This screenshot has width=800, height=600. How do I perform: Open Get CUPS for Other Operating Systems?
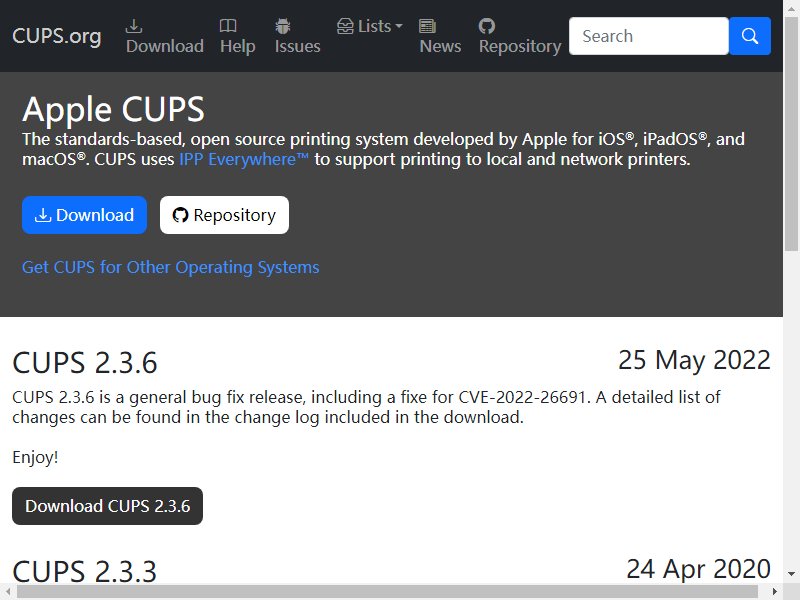point(170,267)
